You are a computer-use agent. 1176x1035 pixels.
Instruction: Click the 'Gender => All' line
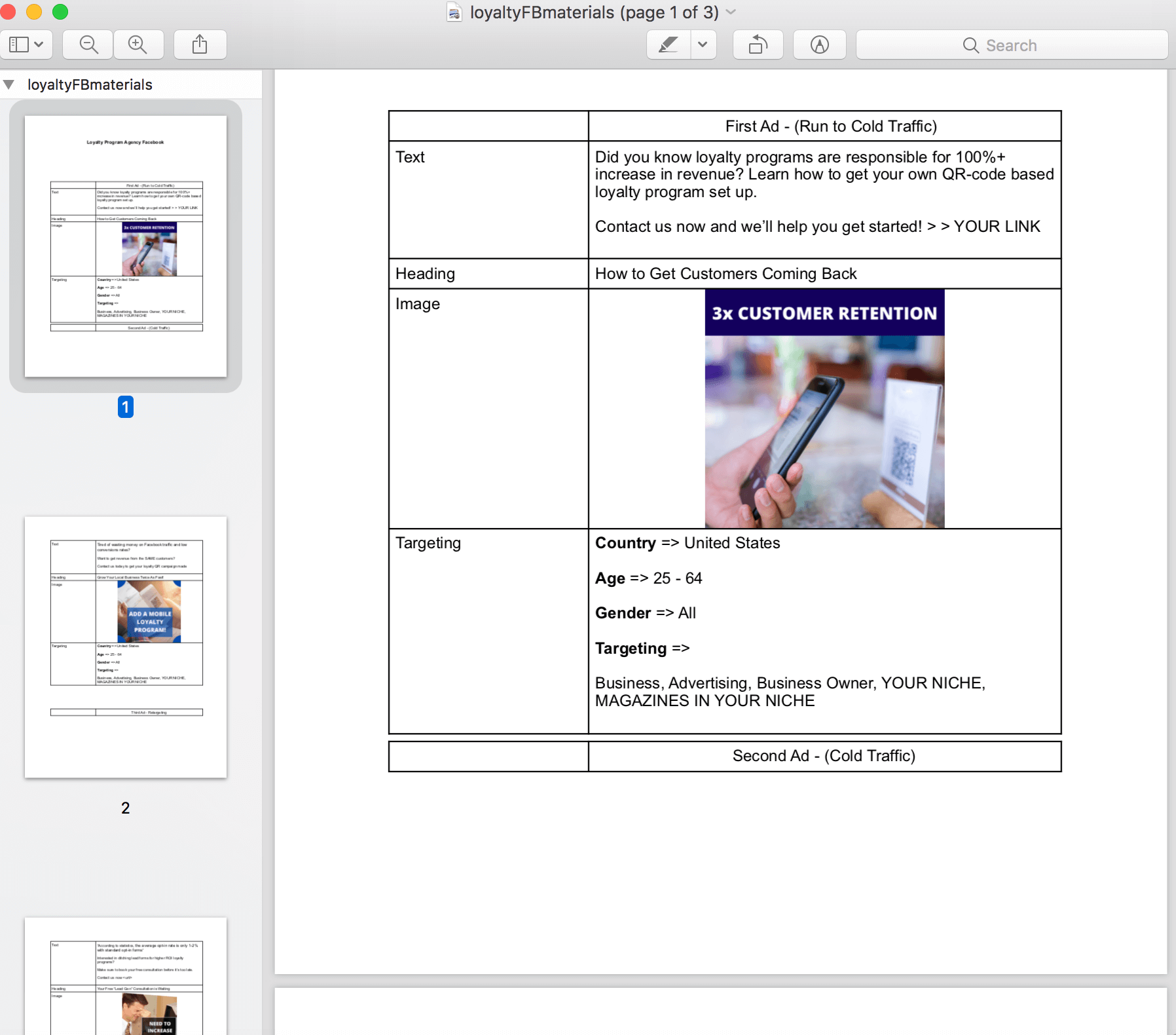point(645,613)
